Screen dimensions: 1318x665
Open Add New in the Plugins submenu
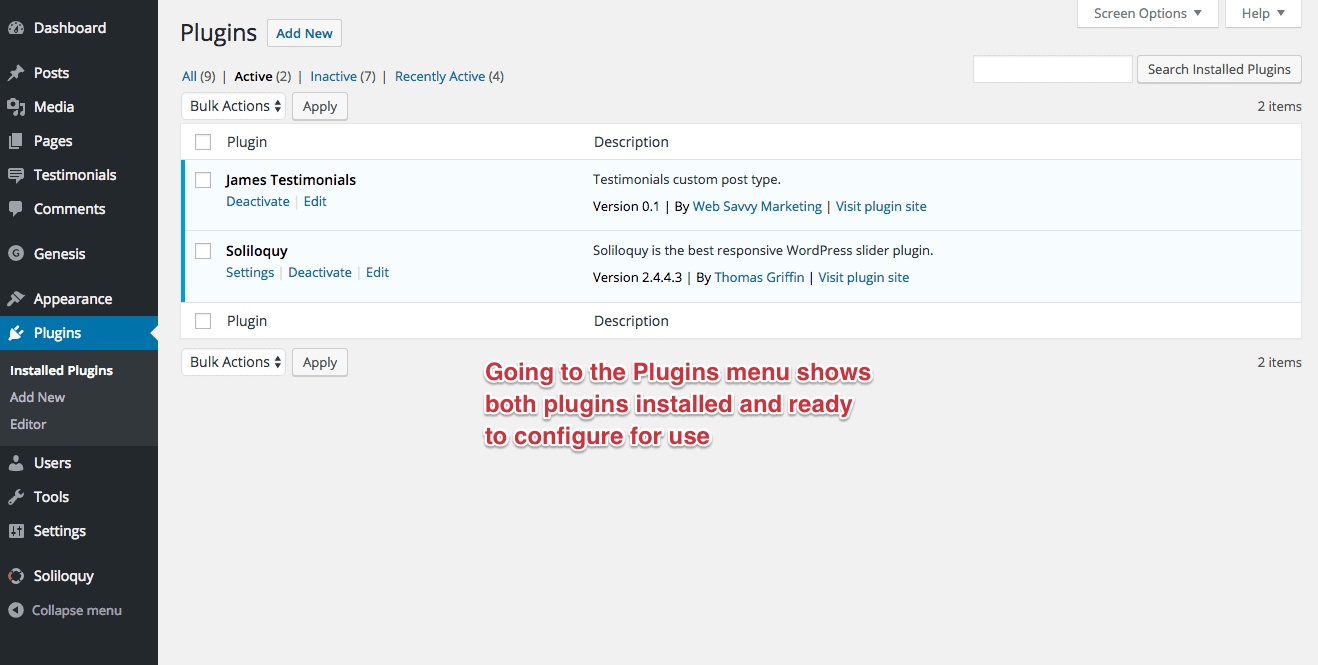pos(38,397)
